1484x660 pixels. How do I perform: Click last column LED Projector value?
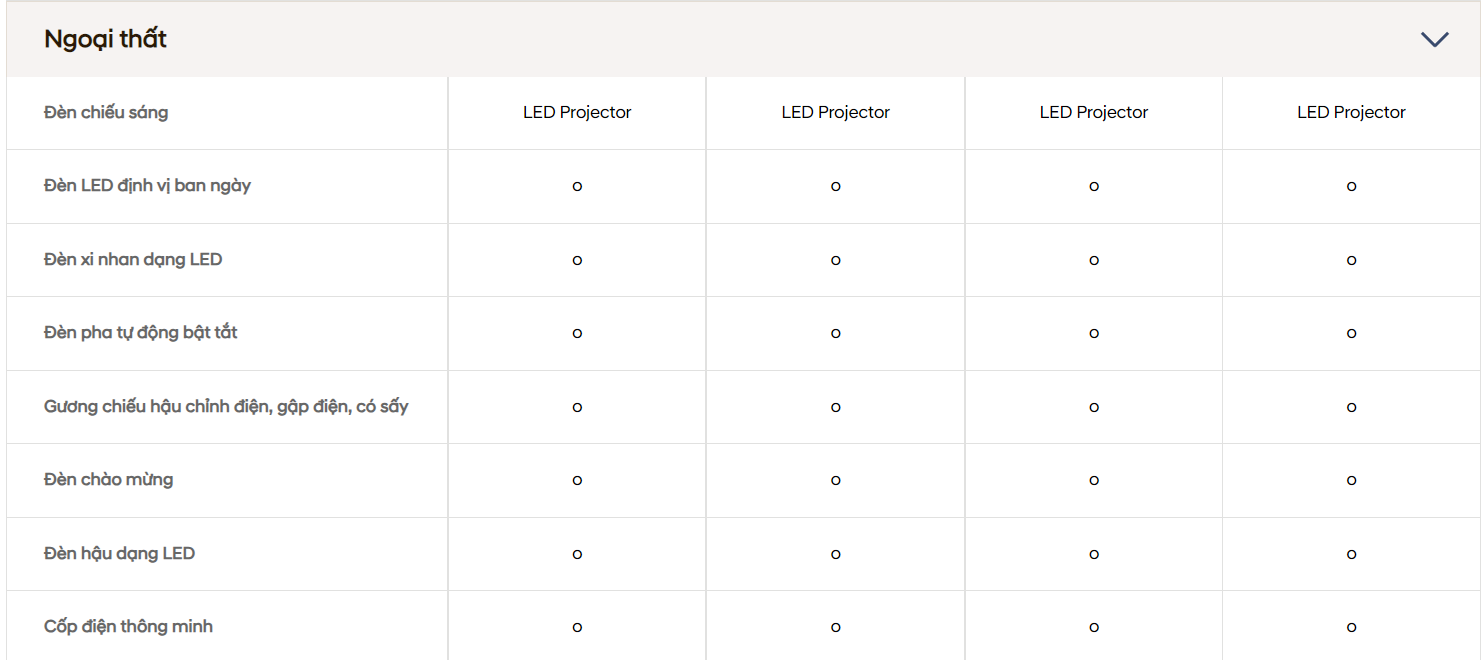point(1351,113)
